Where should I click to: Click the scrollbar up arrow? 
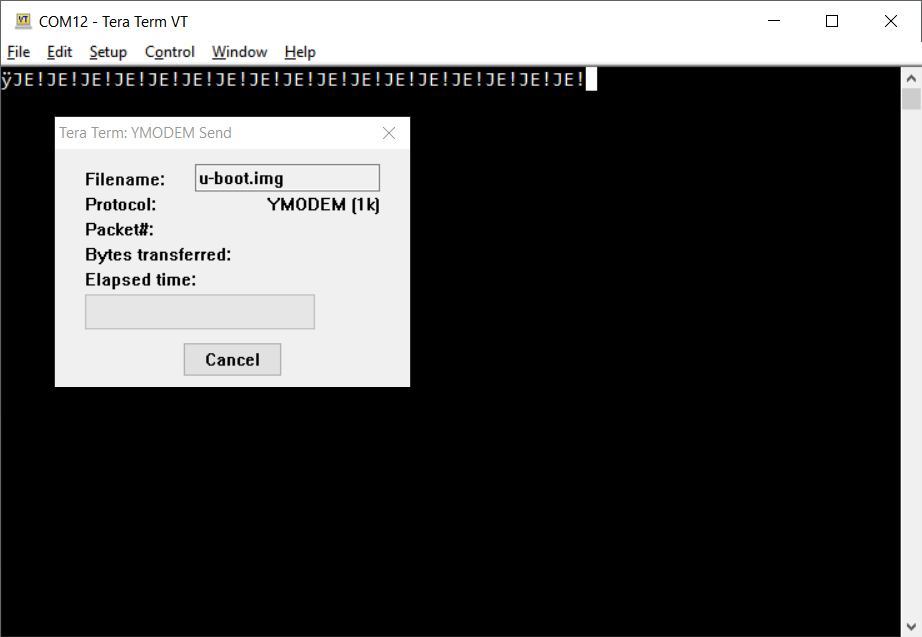[x=911, y=78]
